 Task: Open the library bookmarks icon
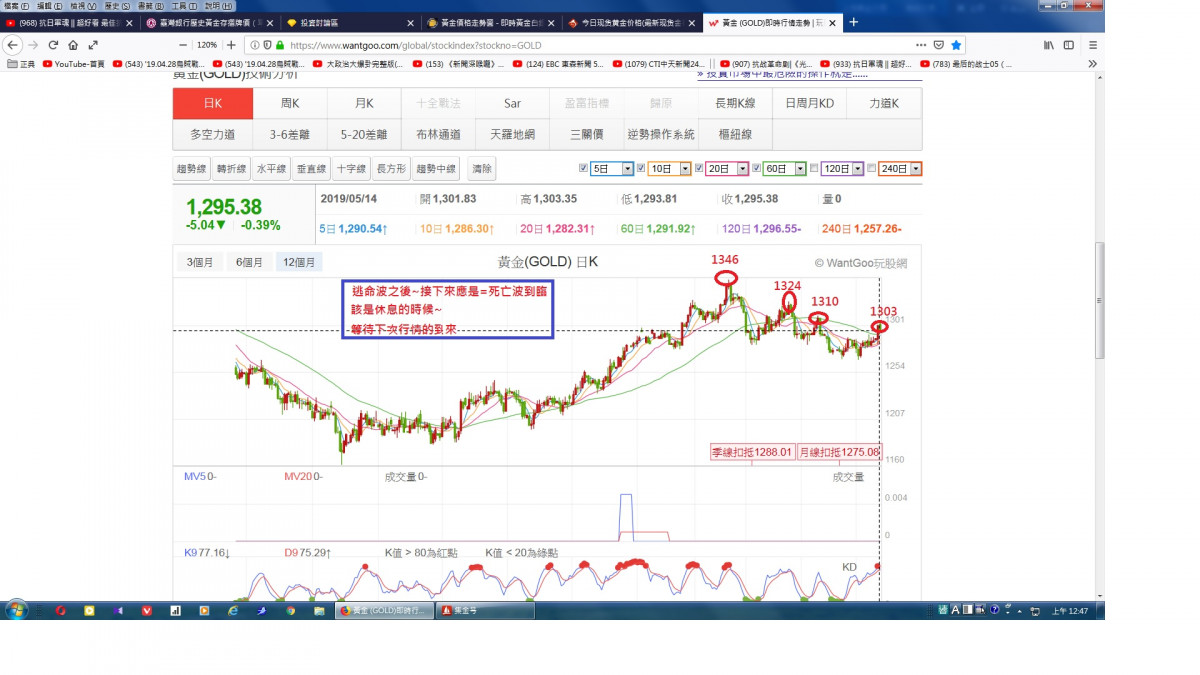pyautogui.click(x=1049, y=45)
